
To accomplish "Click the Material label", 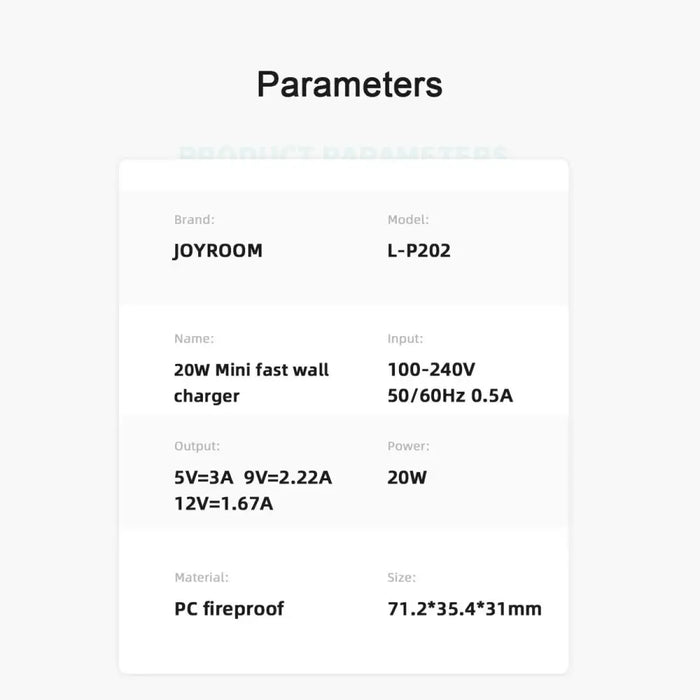I will click(x=201, y=577).
